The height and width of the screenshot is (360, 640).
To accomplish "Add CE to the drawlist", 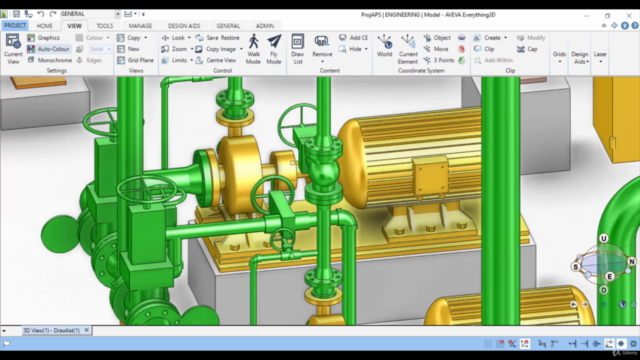I will point(353,38).
